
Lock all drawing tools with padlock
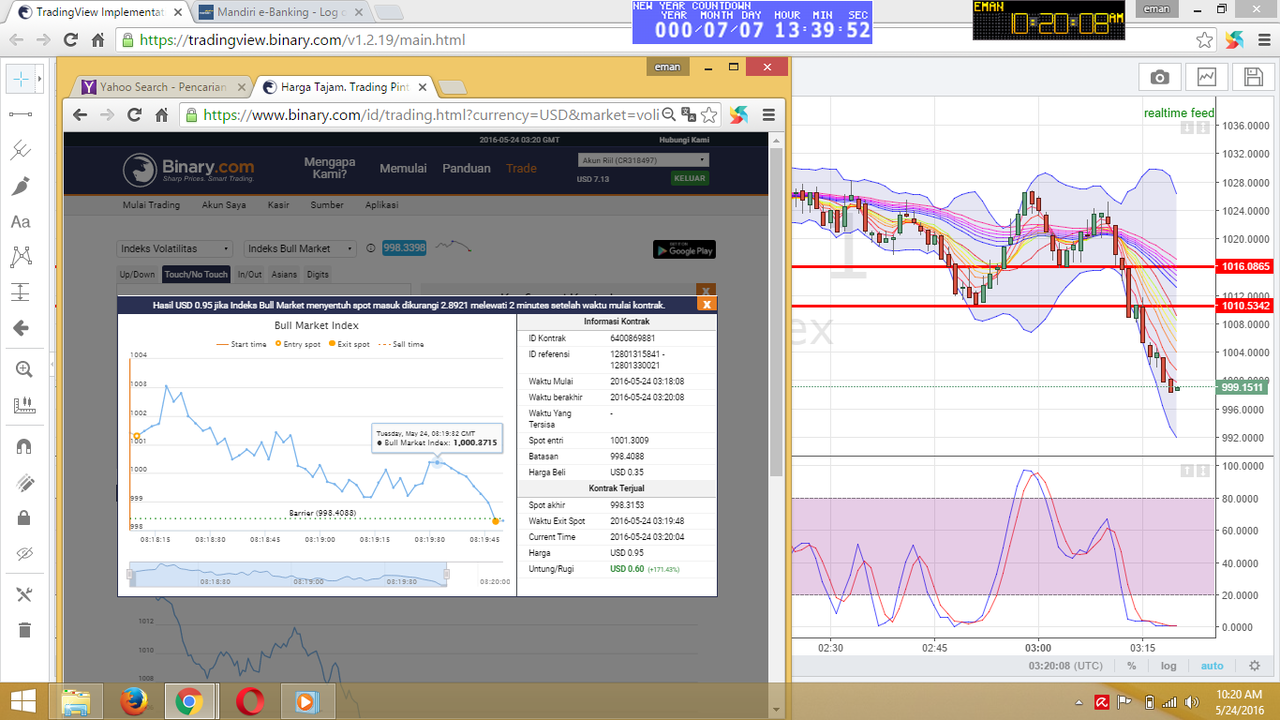(24, 518)
